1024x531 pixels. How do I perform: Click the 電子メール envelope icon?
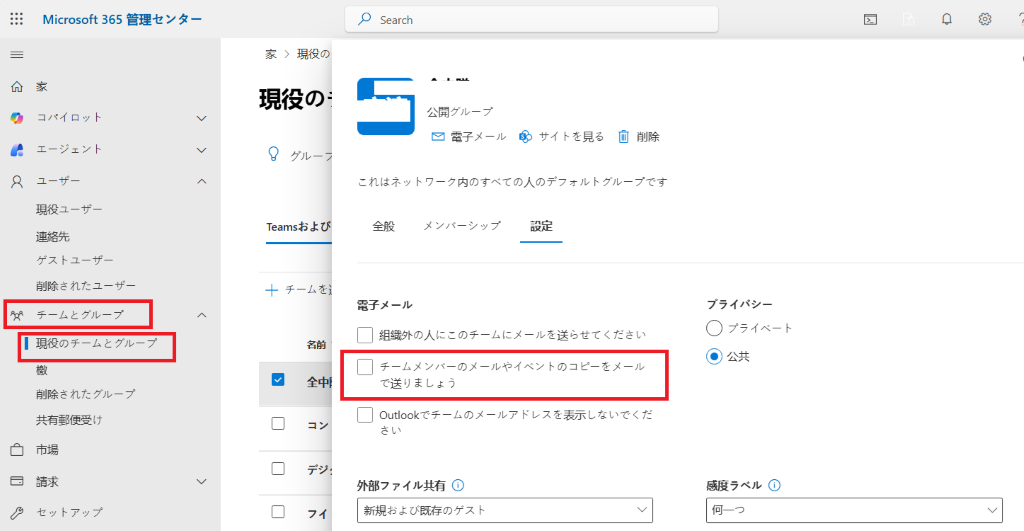(x=438, y=137)
